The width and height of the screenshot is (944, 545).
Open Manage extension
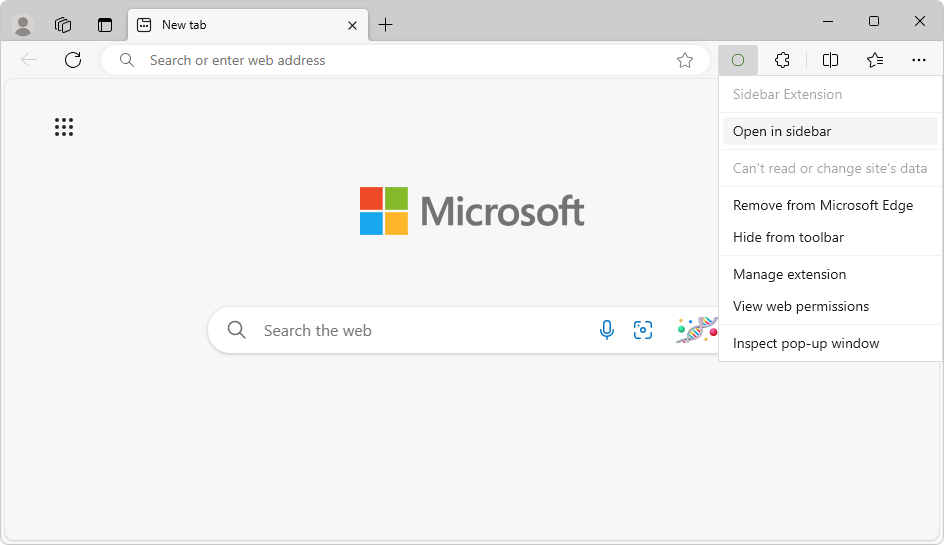[830, 274]
